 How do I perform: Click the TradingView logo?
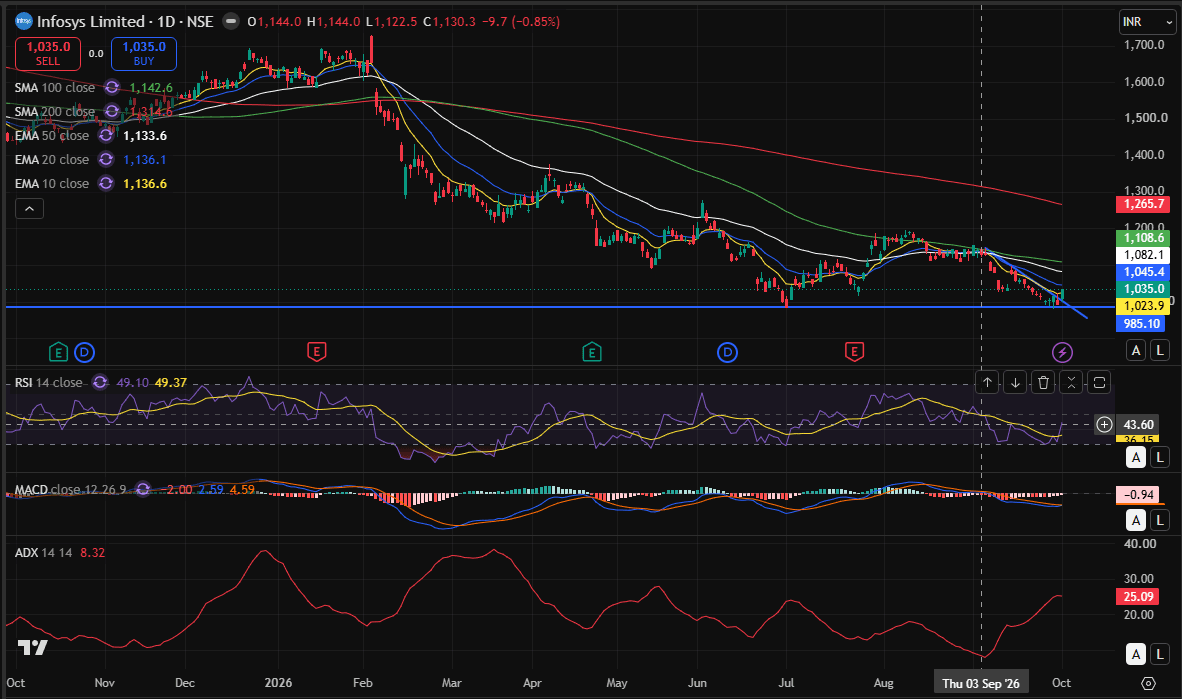click(x=32, y=647)
